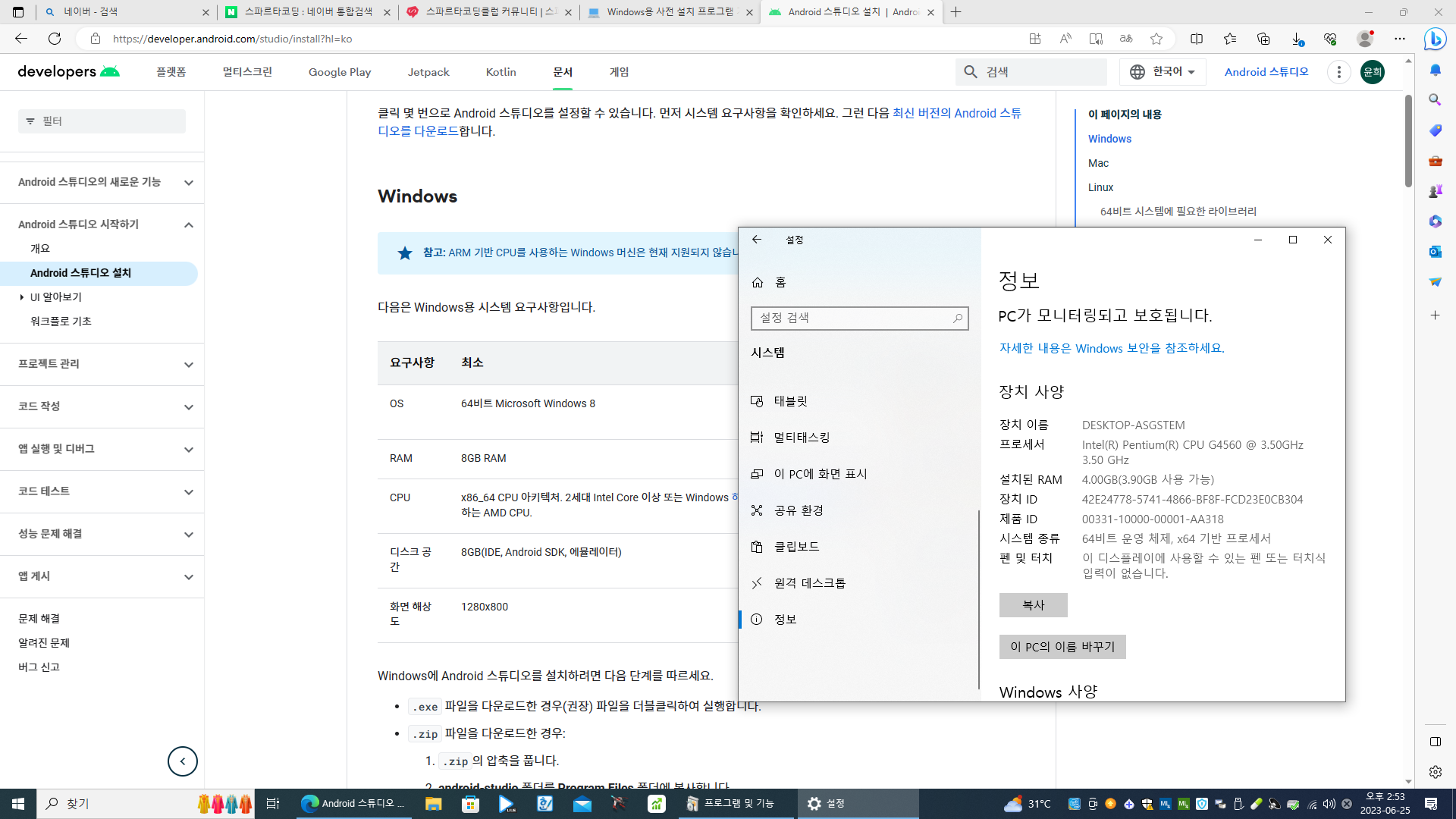Screen dimensions: 1456x819
Task: Click the search magnifier in developers header
Action: [971, 72]
